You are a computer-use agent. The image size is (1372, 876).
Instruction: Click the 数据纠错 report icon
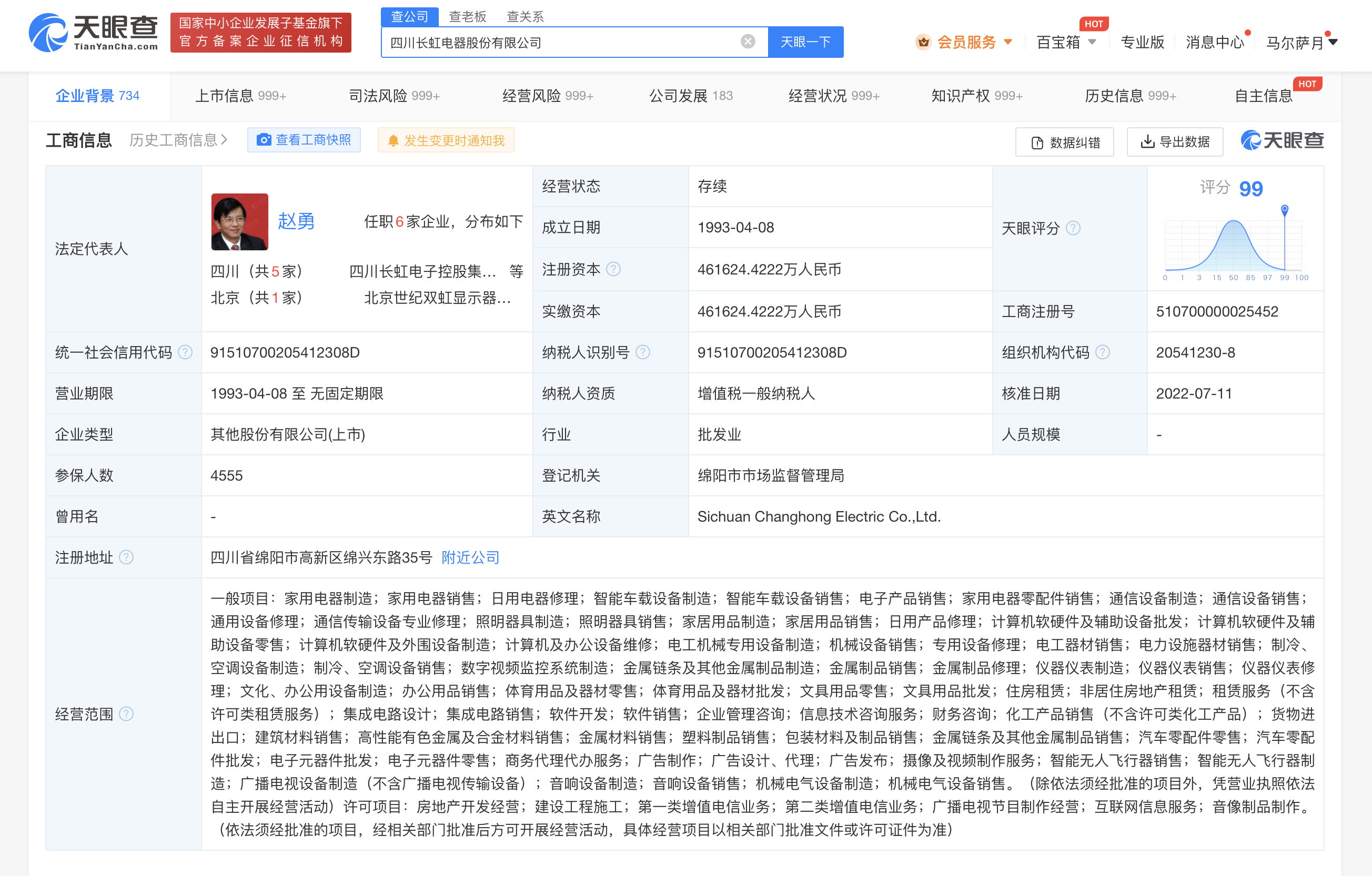click(1037, 142)
